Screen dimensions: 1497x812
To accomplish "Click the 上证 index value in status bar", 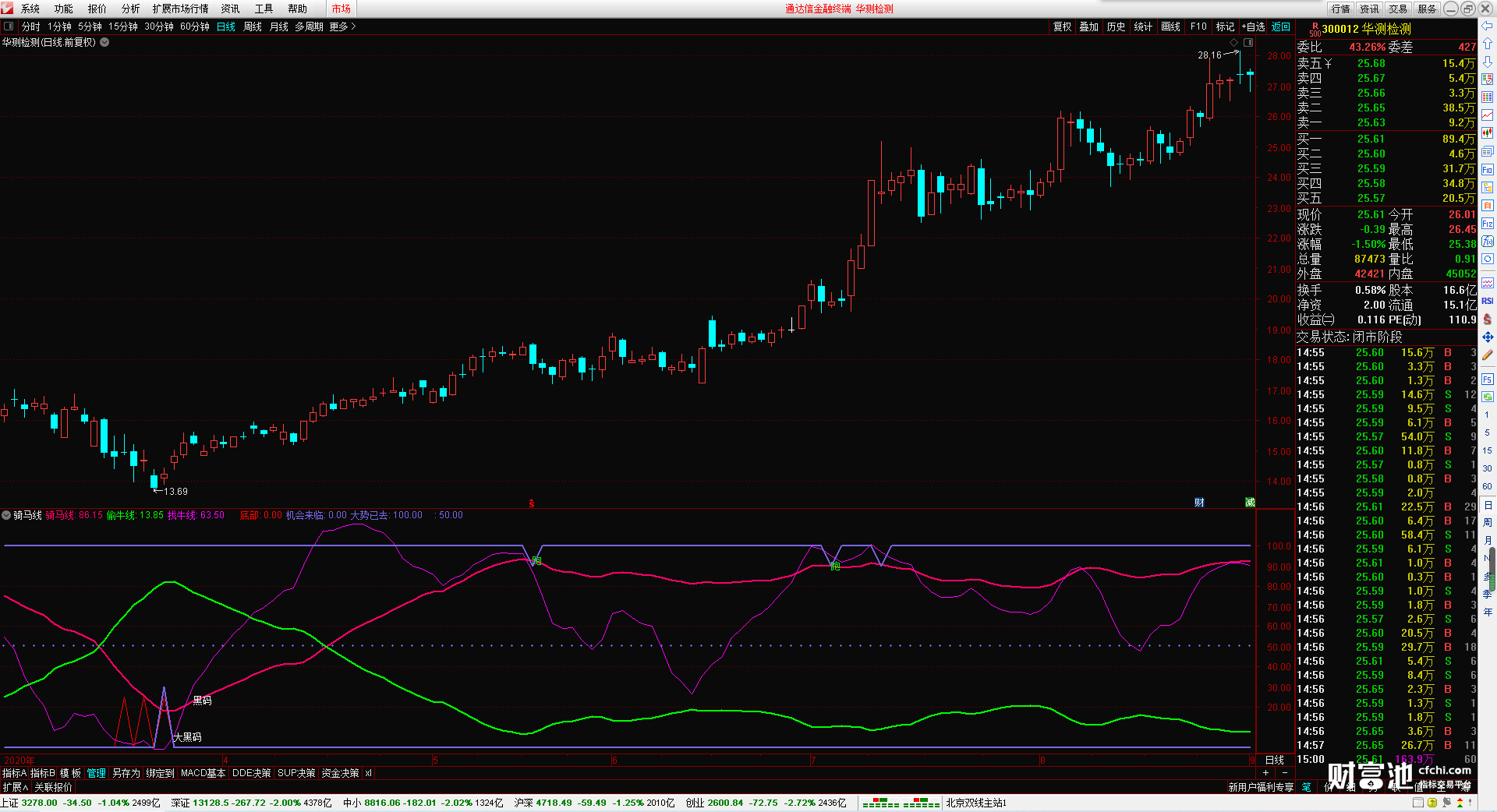I will pos(39,803).
